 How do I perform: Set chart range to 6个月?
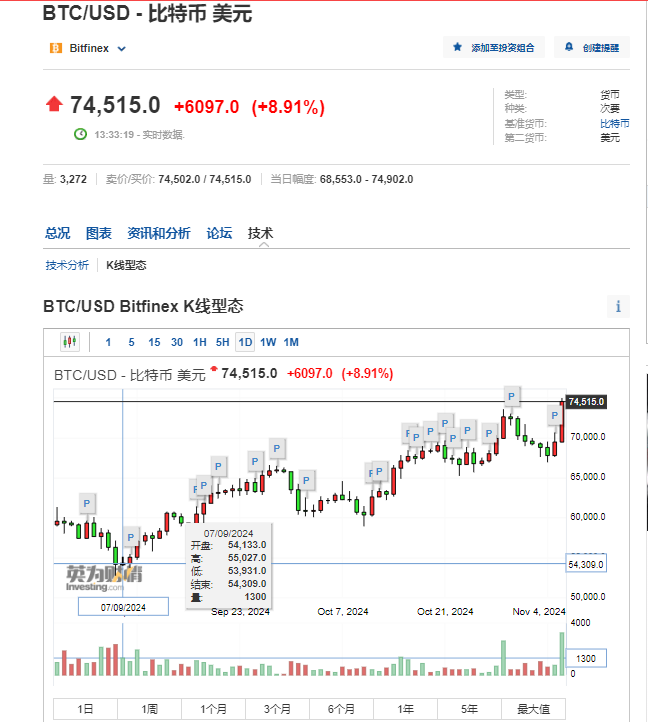pyautogui.click(x=341, y=709)
